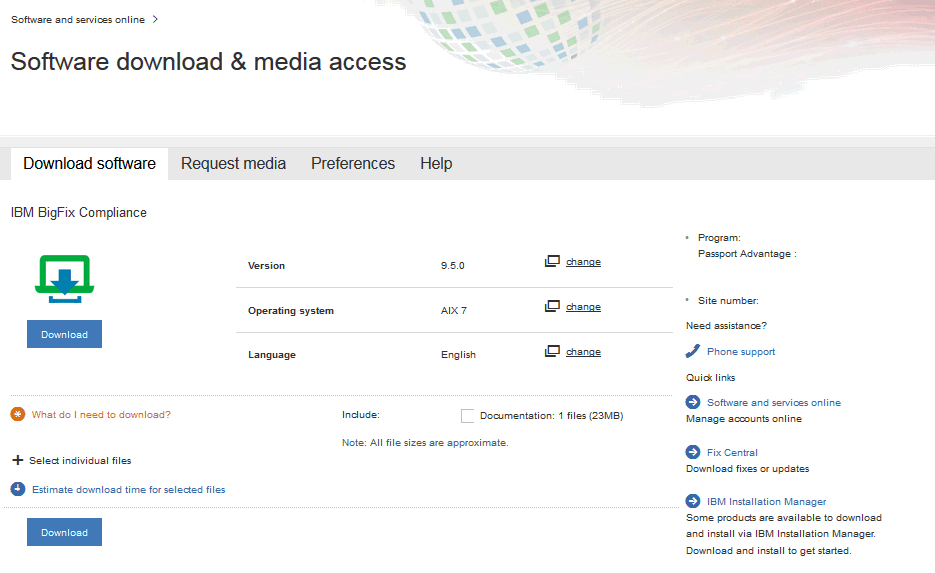935x573 pixels.
Task: Click the popup icon beside Operating system change
Action: 552,306
